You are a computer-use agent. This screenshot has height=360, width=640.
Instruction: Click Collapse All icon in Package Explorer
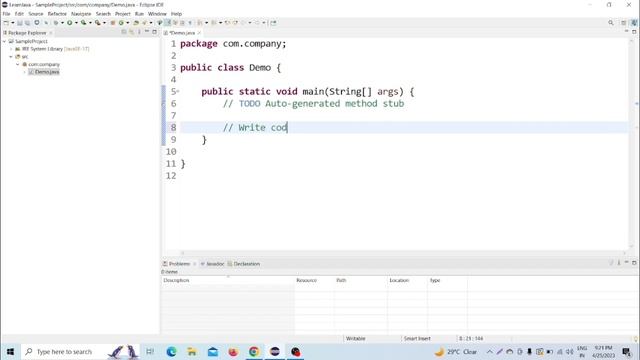[124, 32]
